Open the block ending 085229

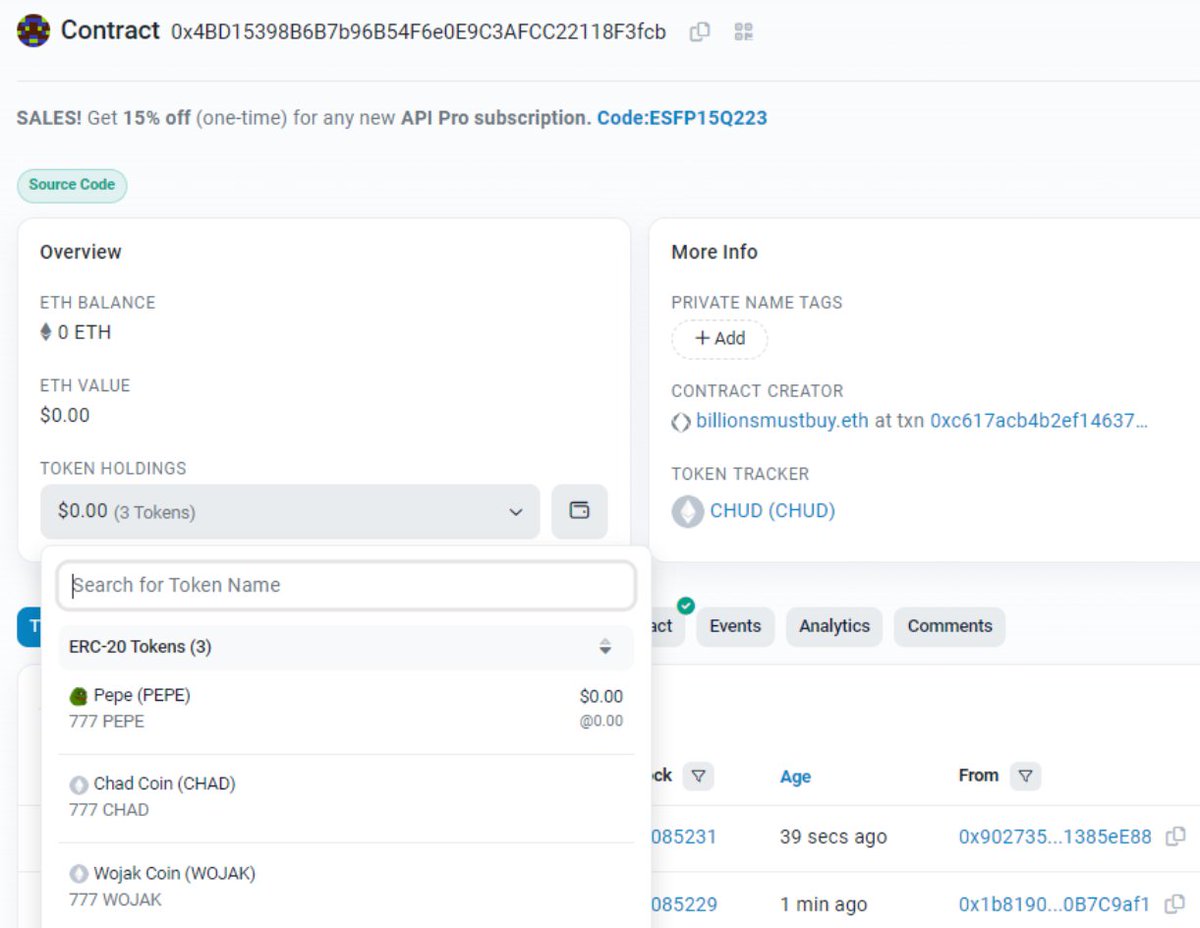point(684,905)
